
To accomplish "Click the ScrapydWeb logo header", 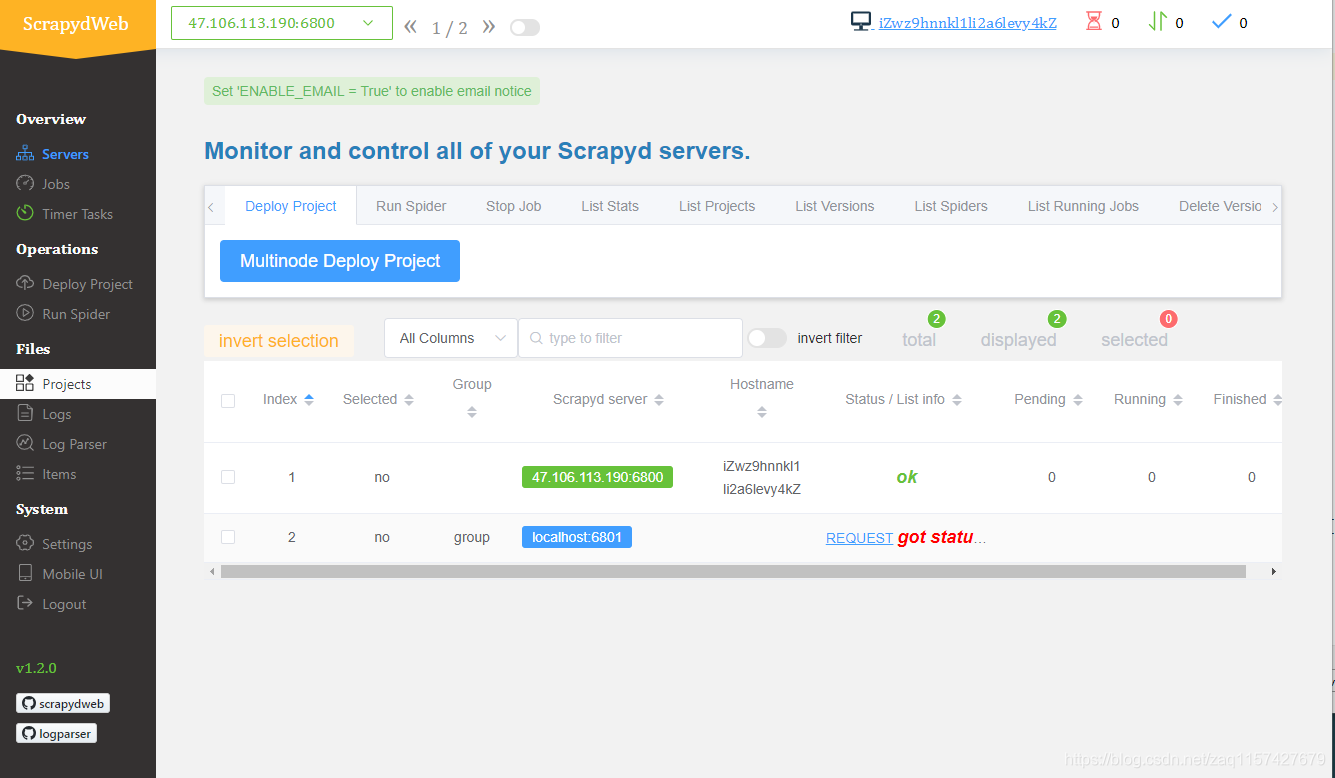I will (78, 24).
